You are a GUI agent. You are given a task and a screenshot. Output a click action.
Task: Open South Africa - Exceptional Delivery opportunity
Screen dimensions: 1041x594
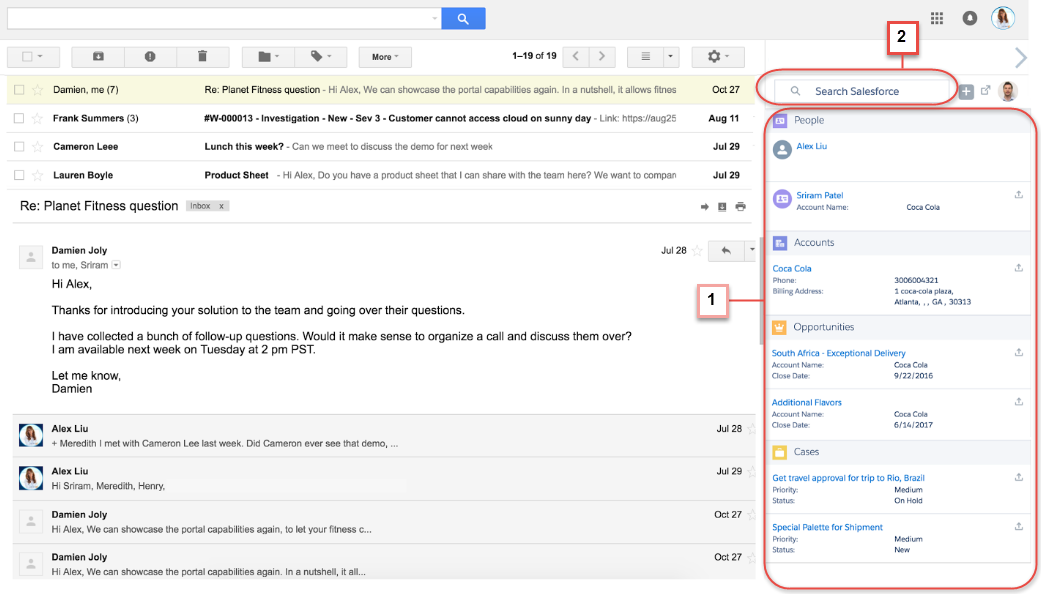[839, 353]
